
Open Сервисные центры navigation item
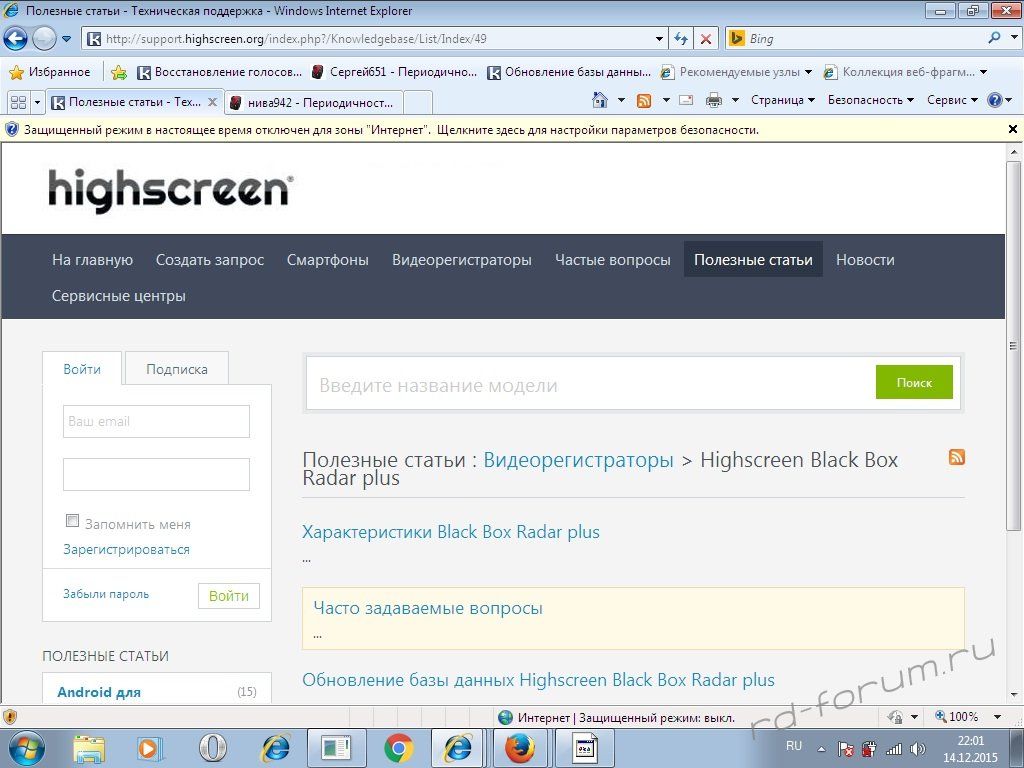click(119, 296)
